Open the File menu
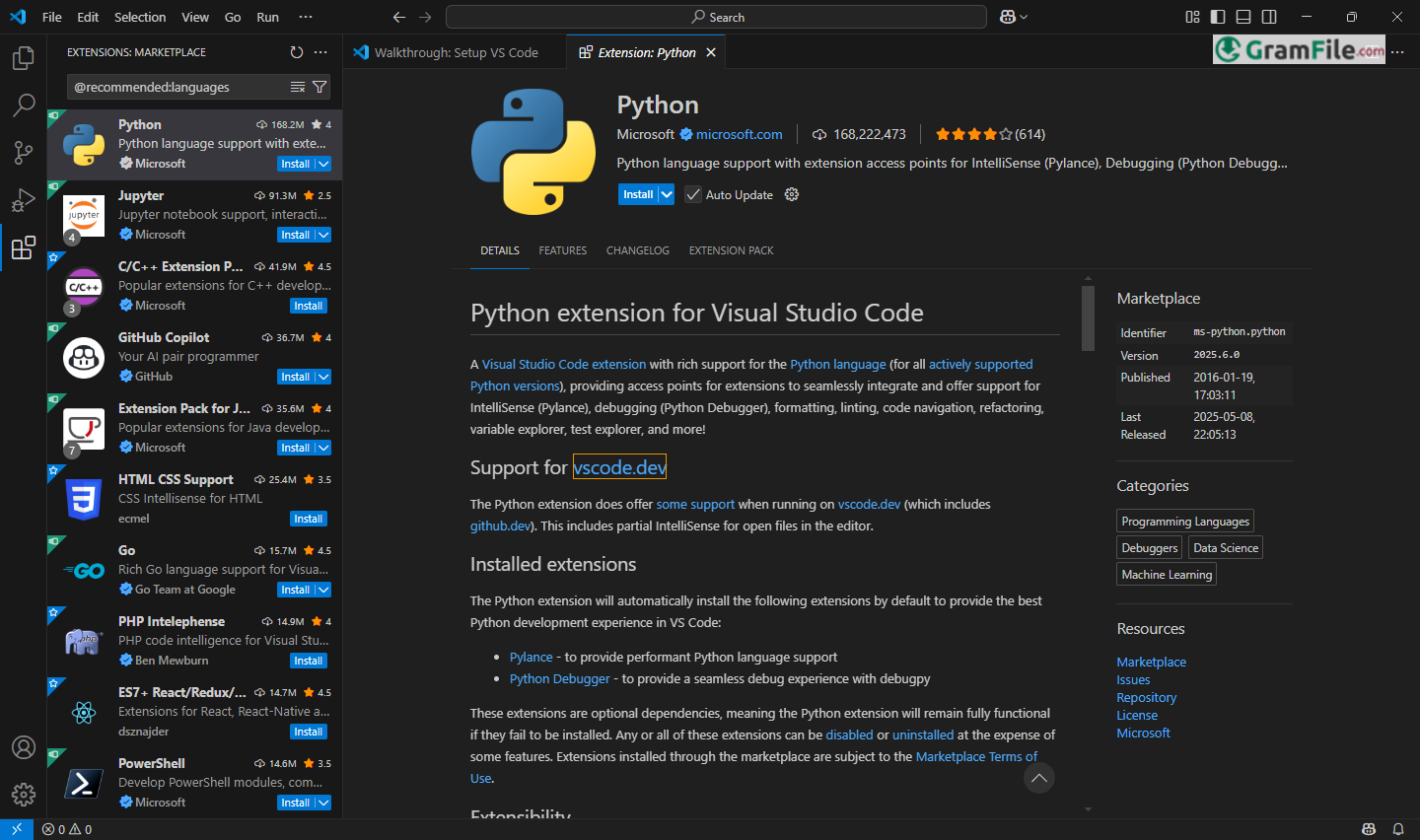1420x840 pixels. [x=52, y=17]
